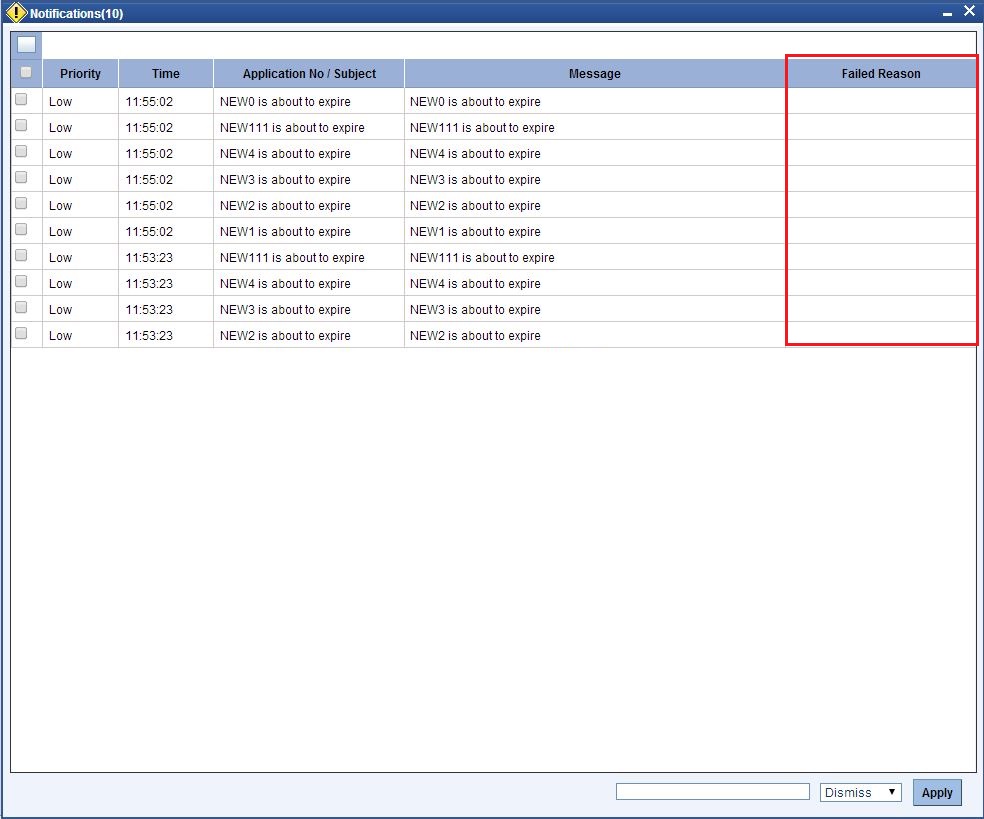Check the NEW3 11:55:02 row checkbox
The height and width of the screenshot is (819, 984).
pyautogui.click(x=21, y=177)
